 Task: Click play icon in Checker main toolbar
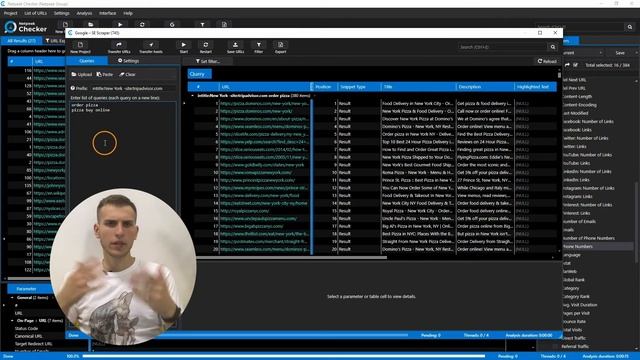pyautogui.click(x=120, y=25)
